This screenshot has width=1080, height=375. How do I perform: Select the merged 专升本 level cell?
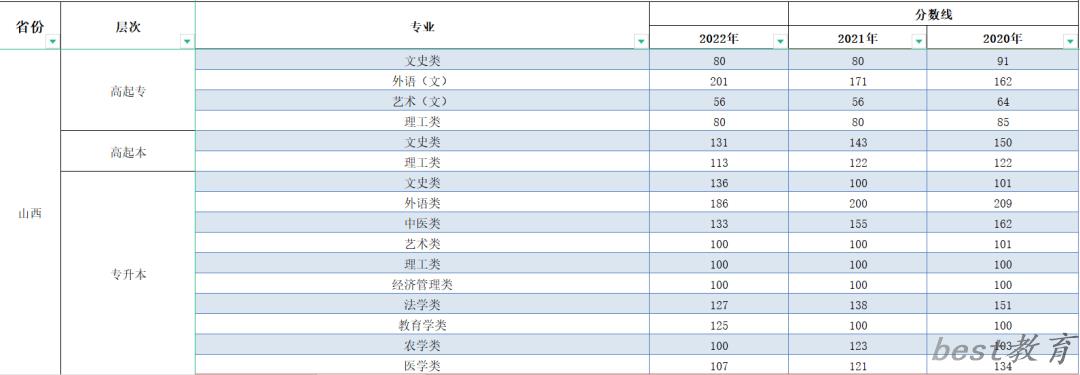[x=128, y=274]
